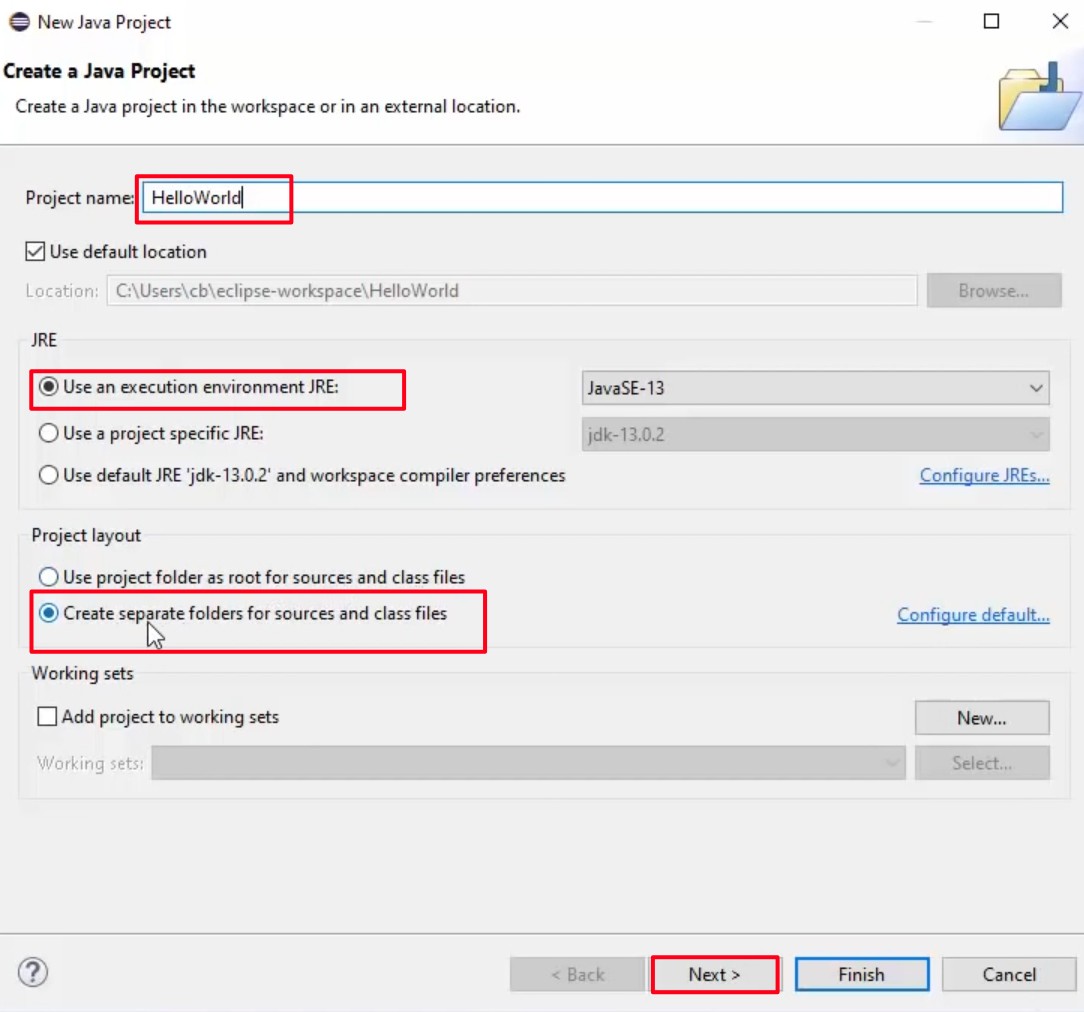Cancel the project creation dialog
The height and width of the screenshot is (1012, 1084).
(x=1008, y=974)
